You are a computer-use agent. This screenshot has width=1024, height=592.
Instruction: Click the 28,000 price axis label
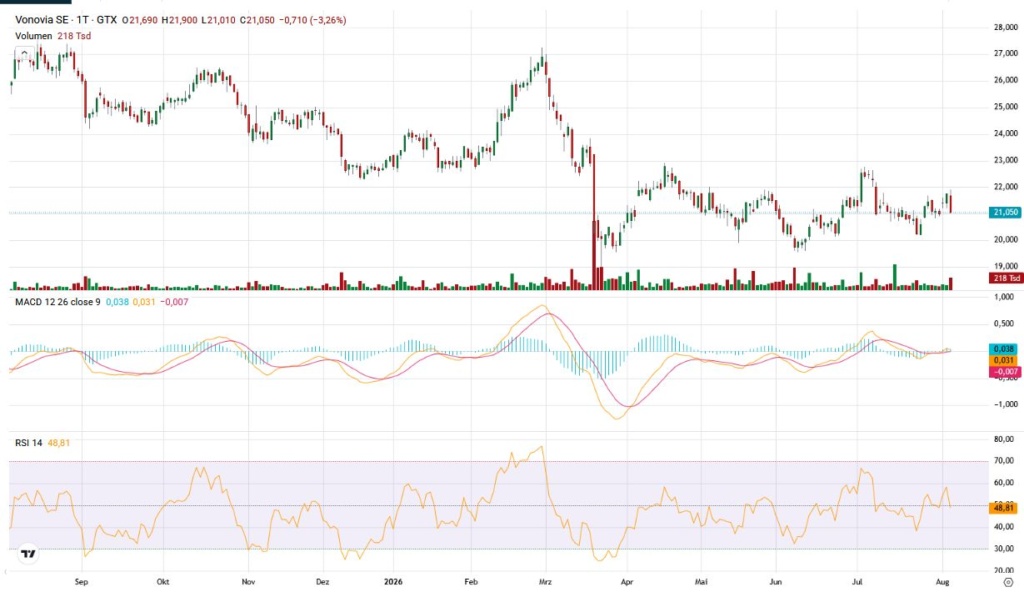click(1006, 27)
